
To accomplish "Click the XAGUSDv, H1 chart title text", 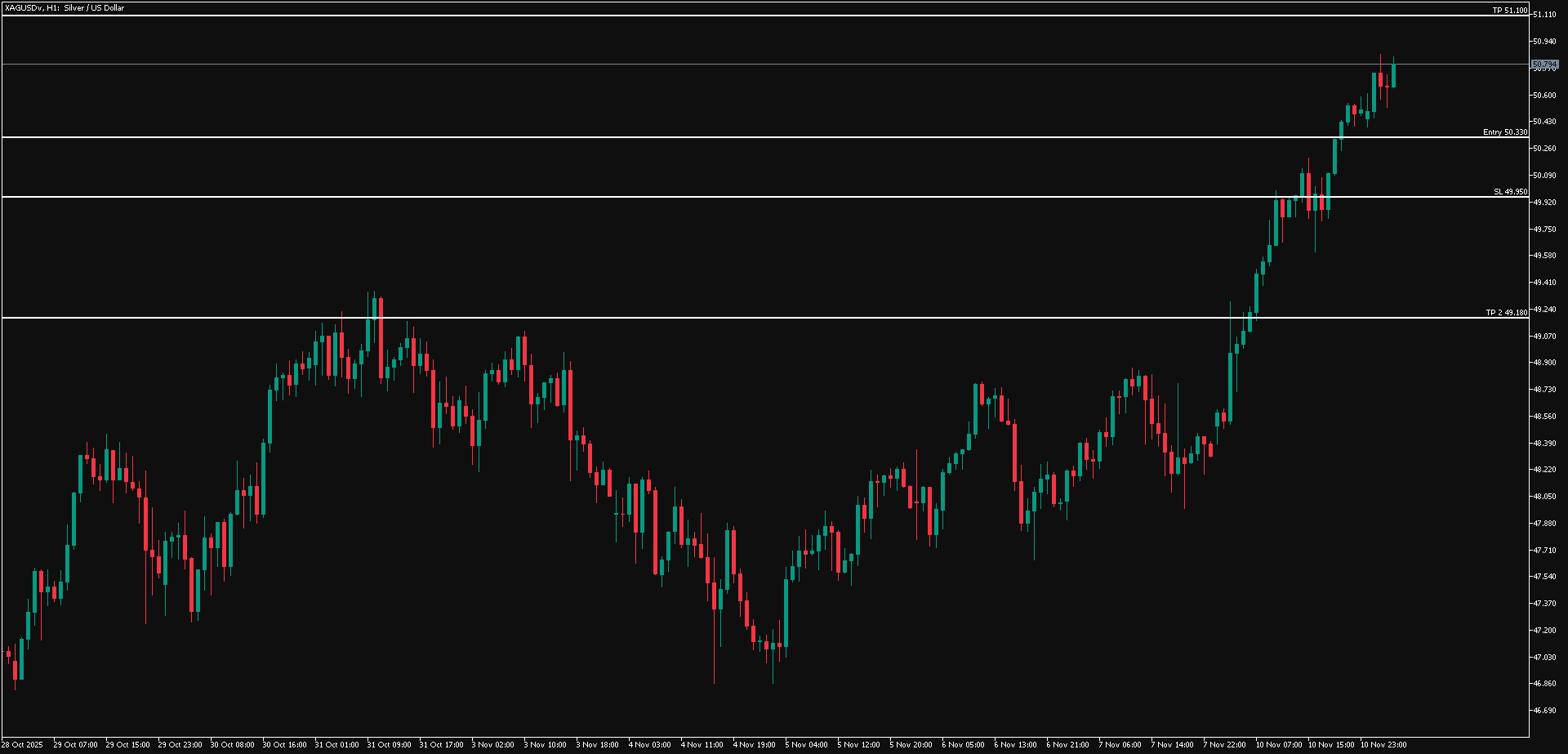I will (x=65, y=7).
